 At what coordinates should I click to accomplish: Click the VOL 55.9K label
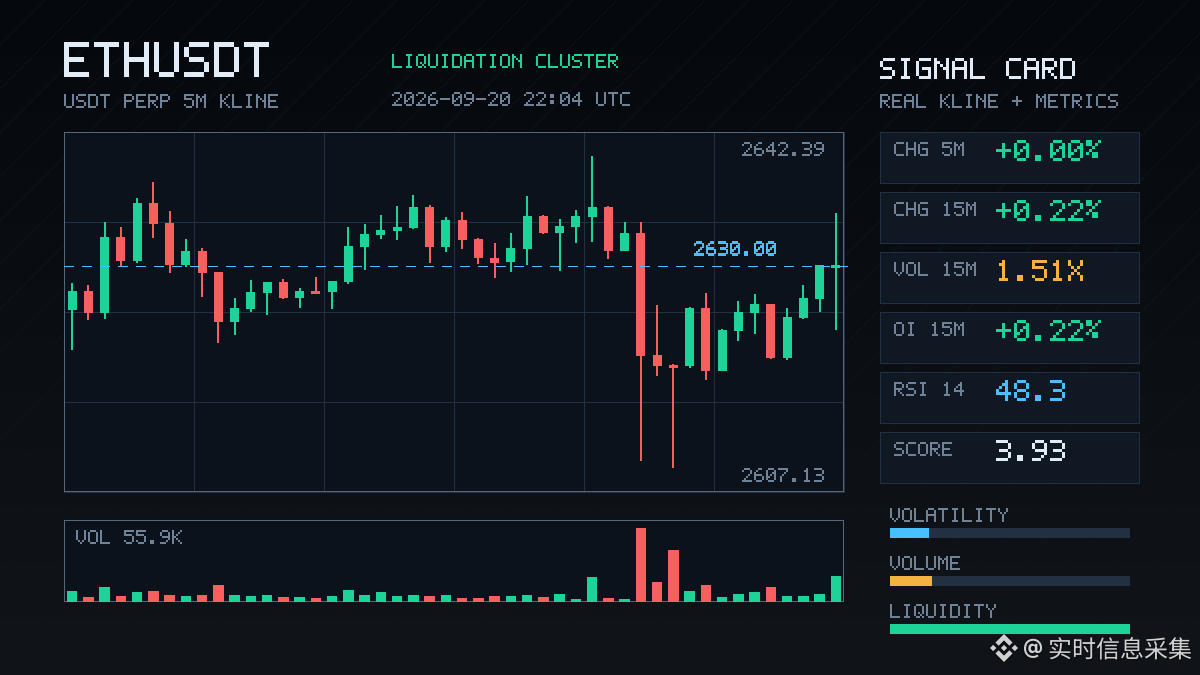click(x=129, y=537)
